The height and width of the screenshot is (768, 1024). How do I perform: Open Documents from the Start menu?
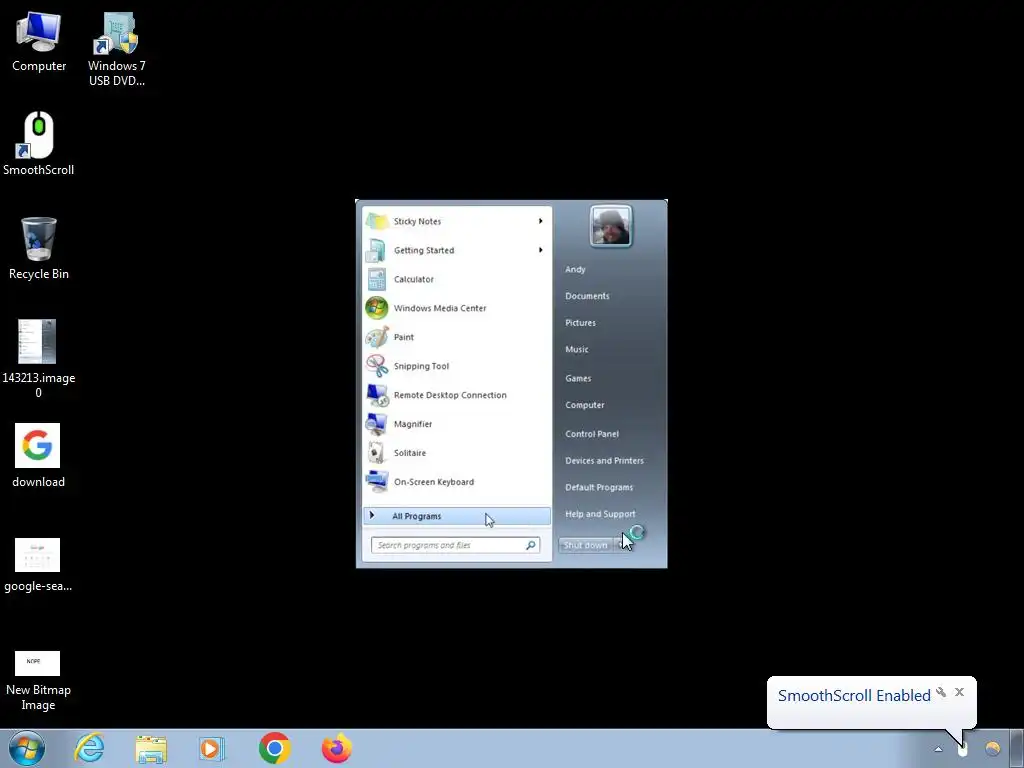(x=587, y=296)
